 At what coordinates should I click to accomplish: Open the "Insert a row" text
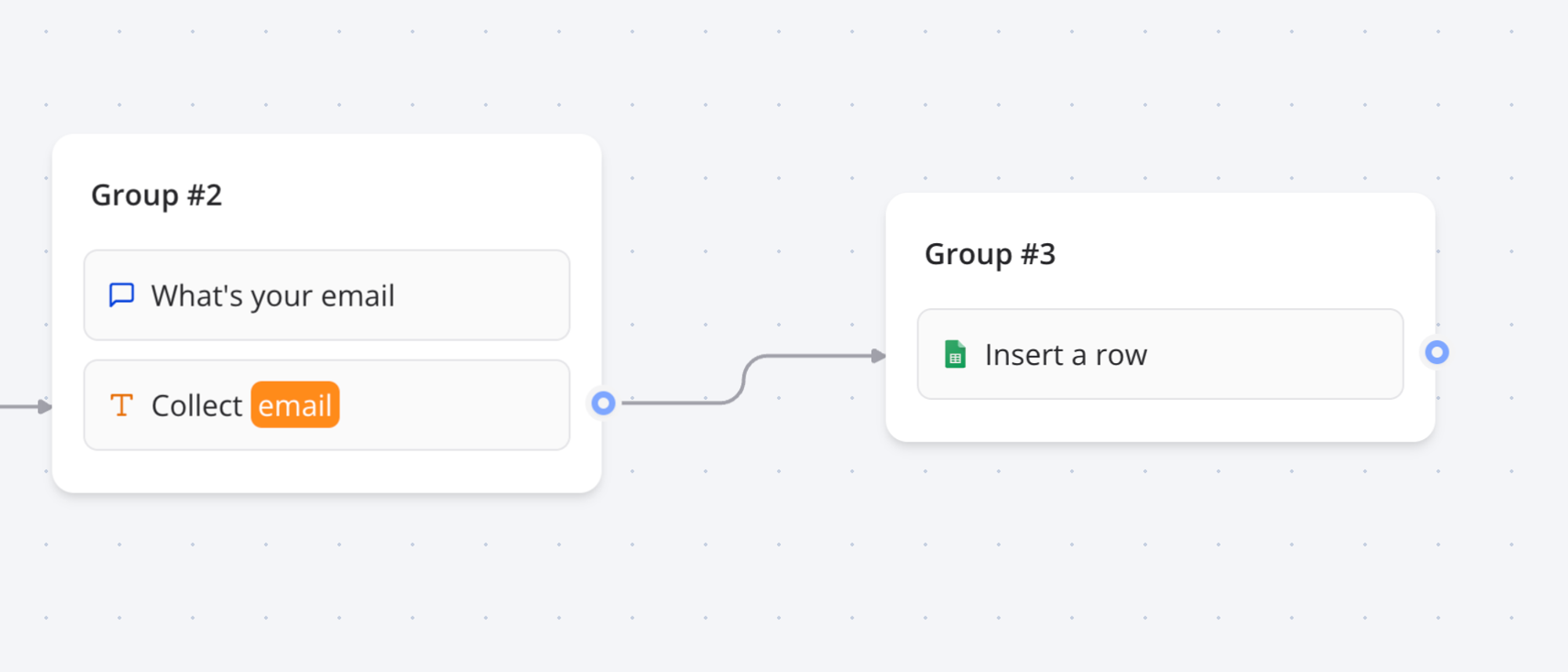1065,355
